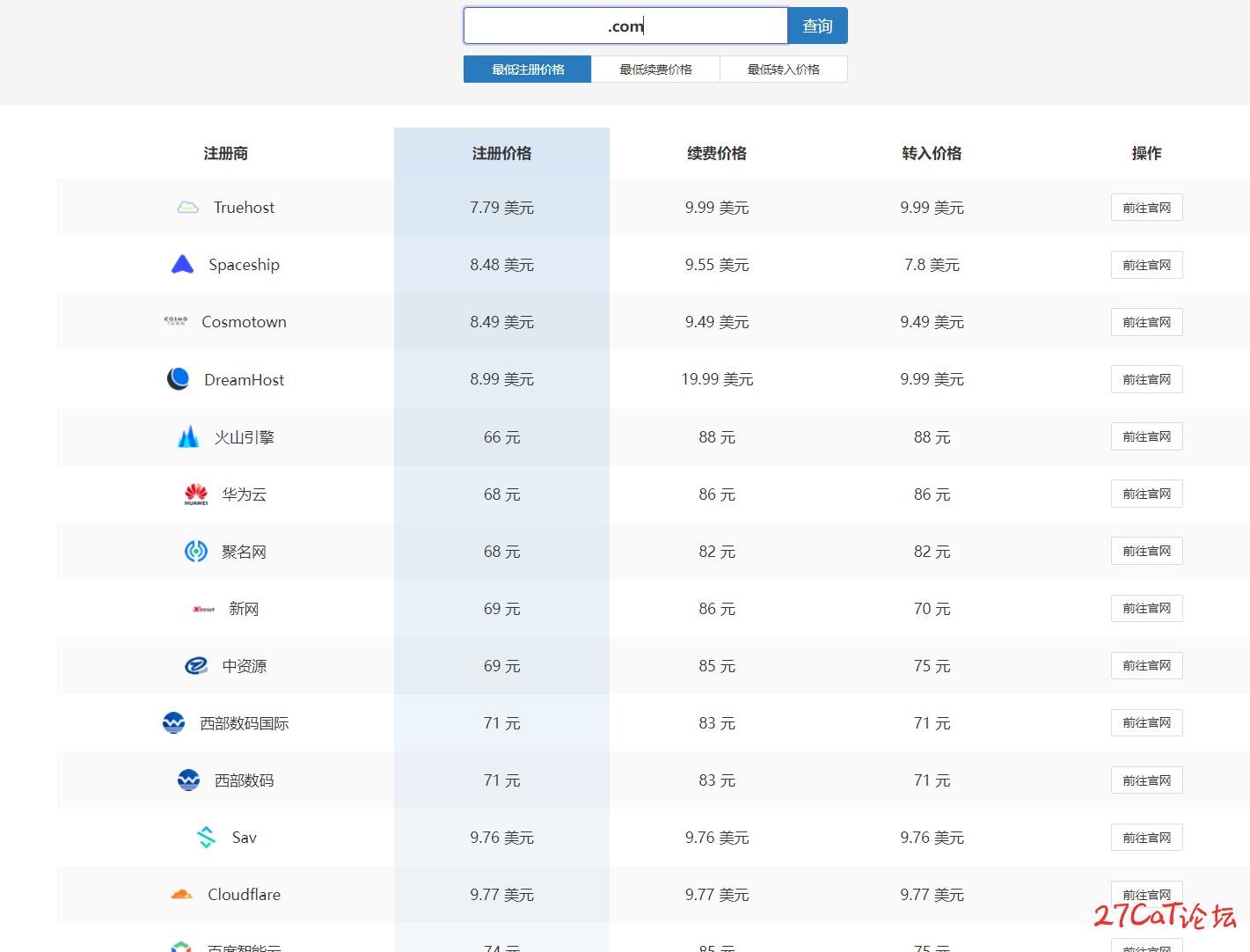Screen dimensions: 1250x952
Task: Click DreamHost renewal price 19.99 美元
Action: tap(717, 379)
